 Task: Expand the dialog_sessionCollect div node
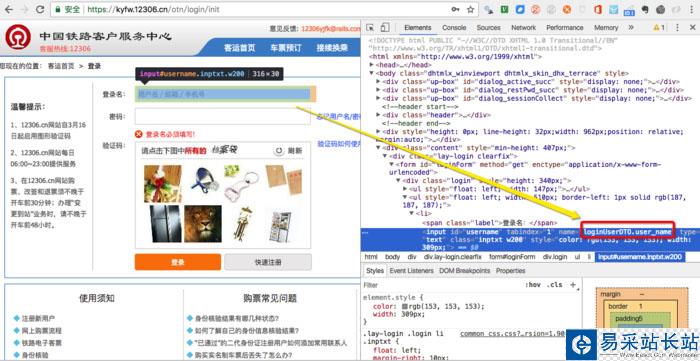pos(379,98)
